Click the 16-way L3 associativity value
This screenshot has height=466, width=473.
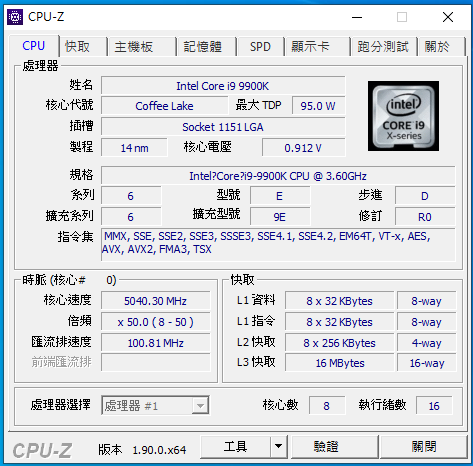tap(427, 363)
